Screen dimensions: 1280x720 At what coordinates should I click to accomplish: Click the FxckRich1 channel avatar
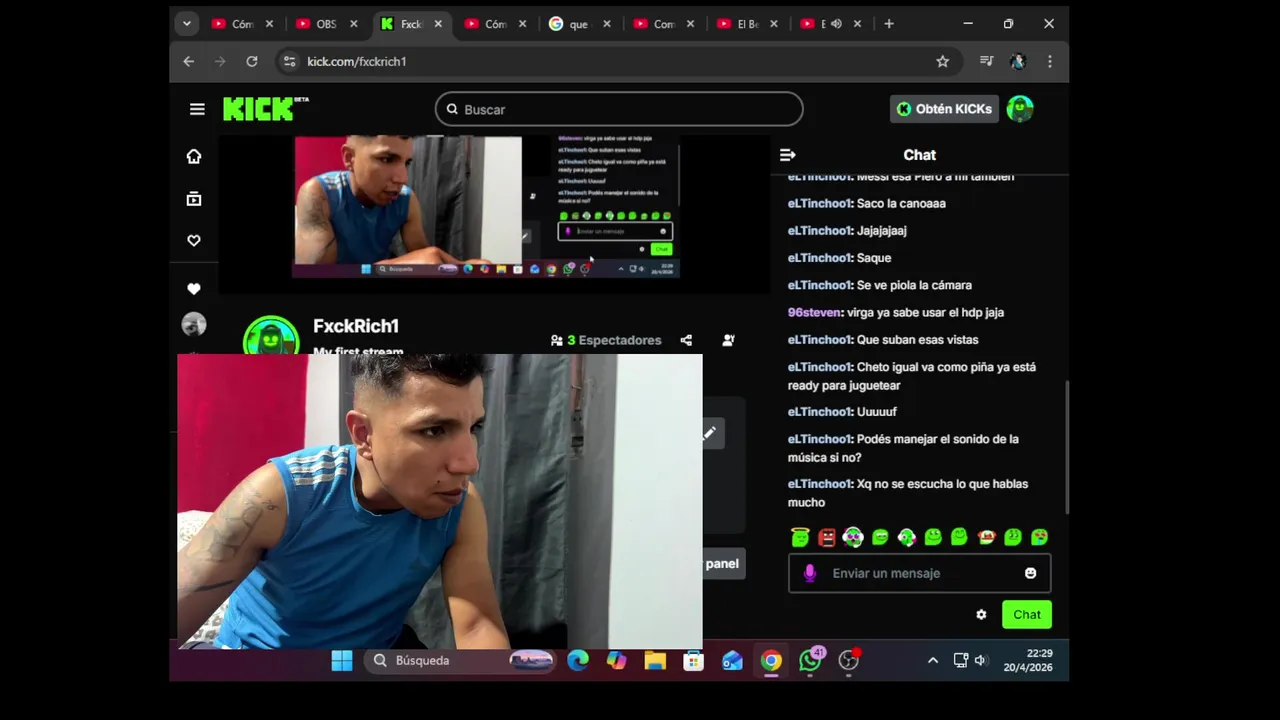coord(271,336)
